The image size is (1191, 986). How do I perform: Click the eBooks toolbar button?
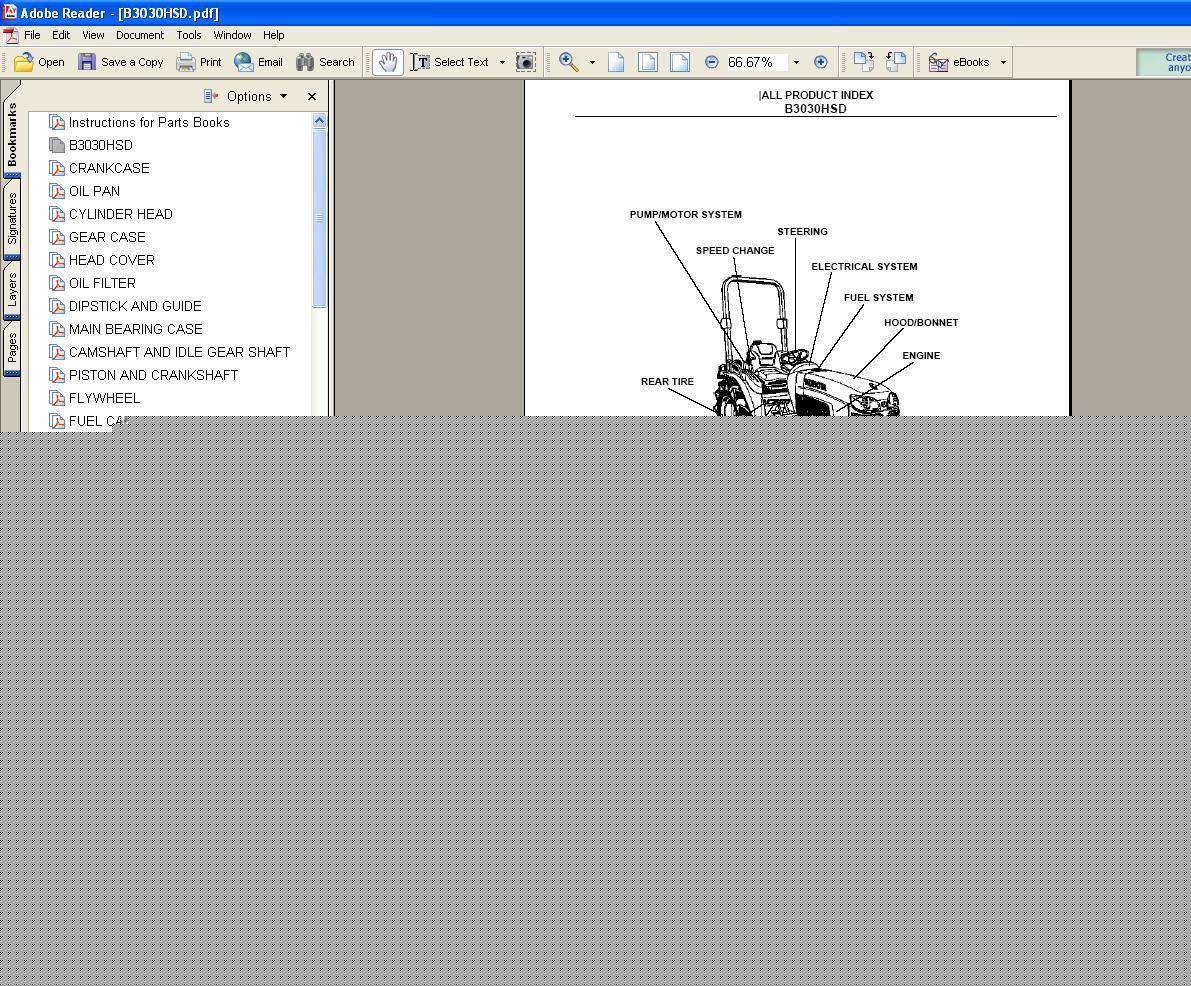[959, 62]
